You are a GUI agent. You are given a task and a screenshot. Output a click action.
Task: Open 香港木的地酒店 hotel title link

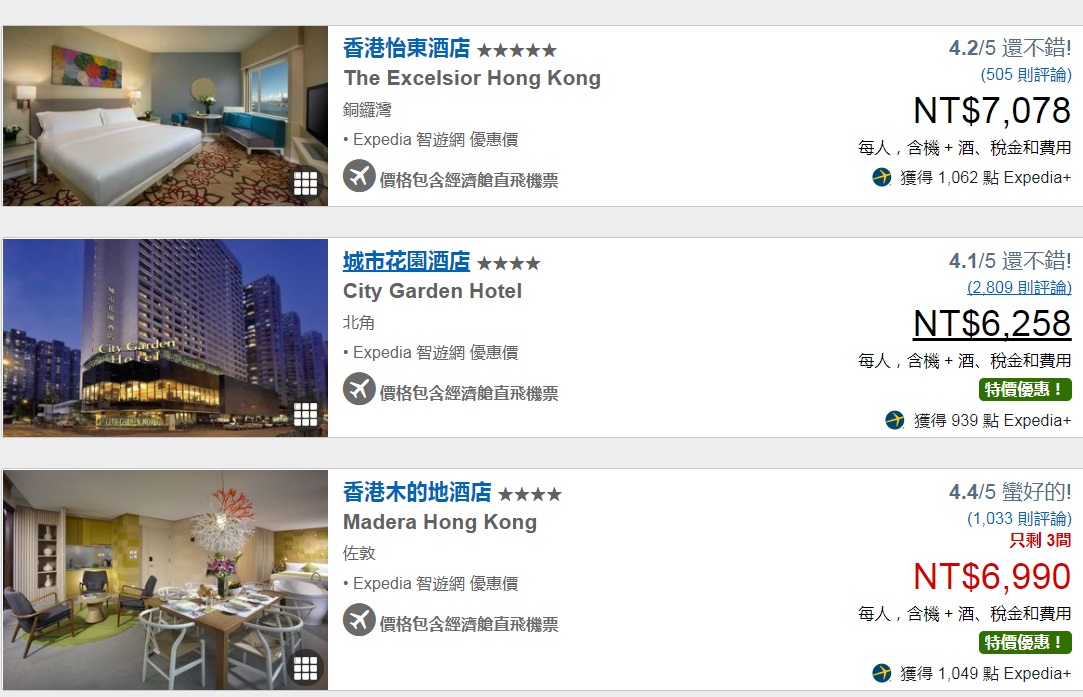point(417,493)
